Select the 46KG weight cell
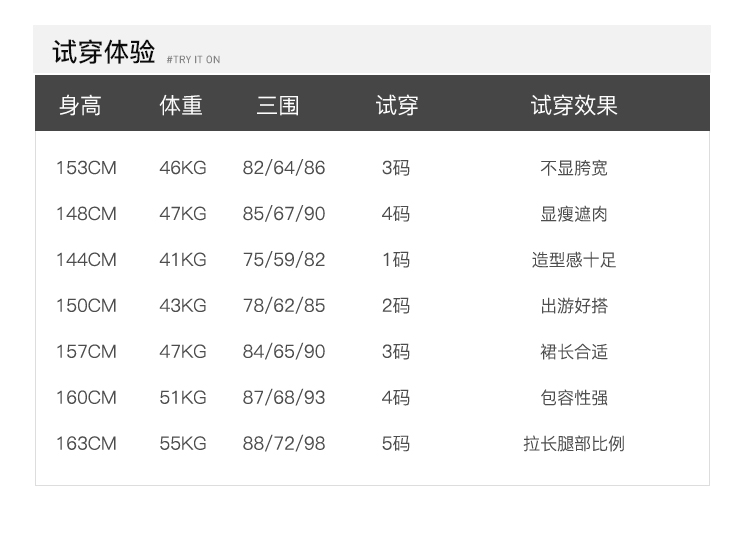 [x=183, y=168]
